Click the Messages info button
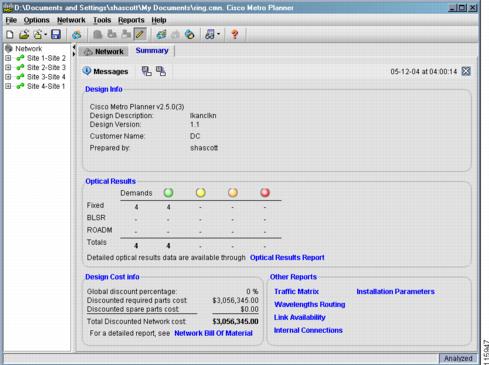 pyautogui.click(x=105, y=71)
